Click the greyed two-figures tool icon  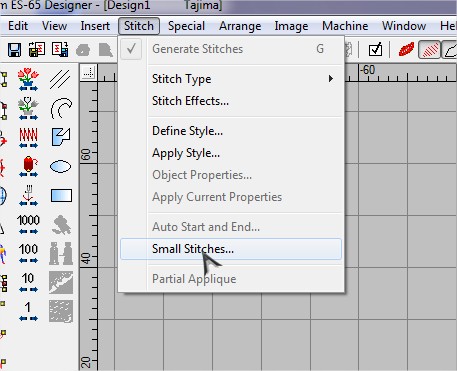click(61, 253)
